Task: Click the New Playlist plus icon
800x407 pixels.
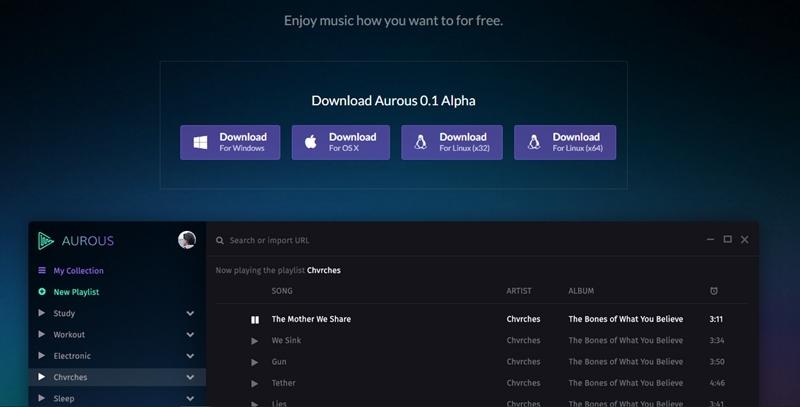Action: pos(42,292)
